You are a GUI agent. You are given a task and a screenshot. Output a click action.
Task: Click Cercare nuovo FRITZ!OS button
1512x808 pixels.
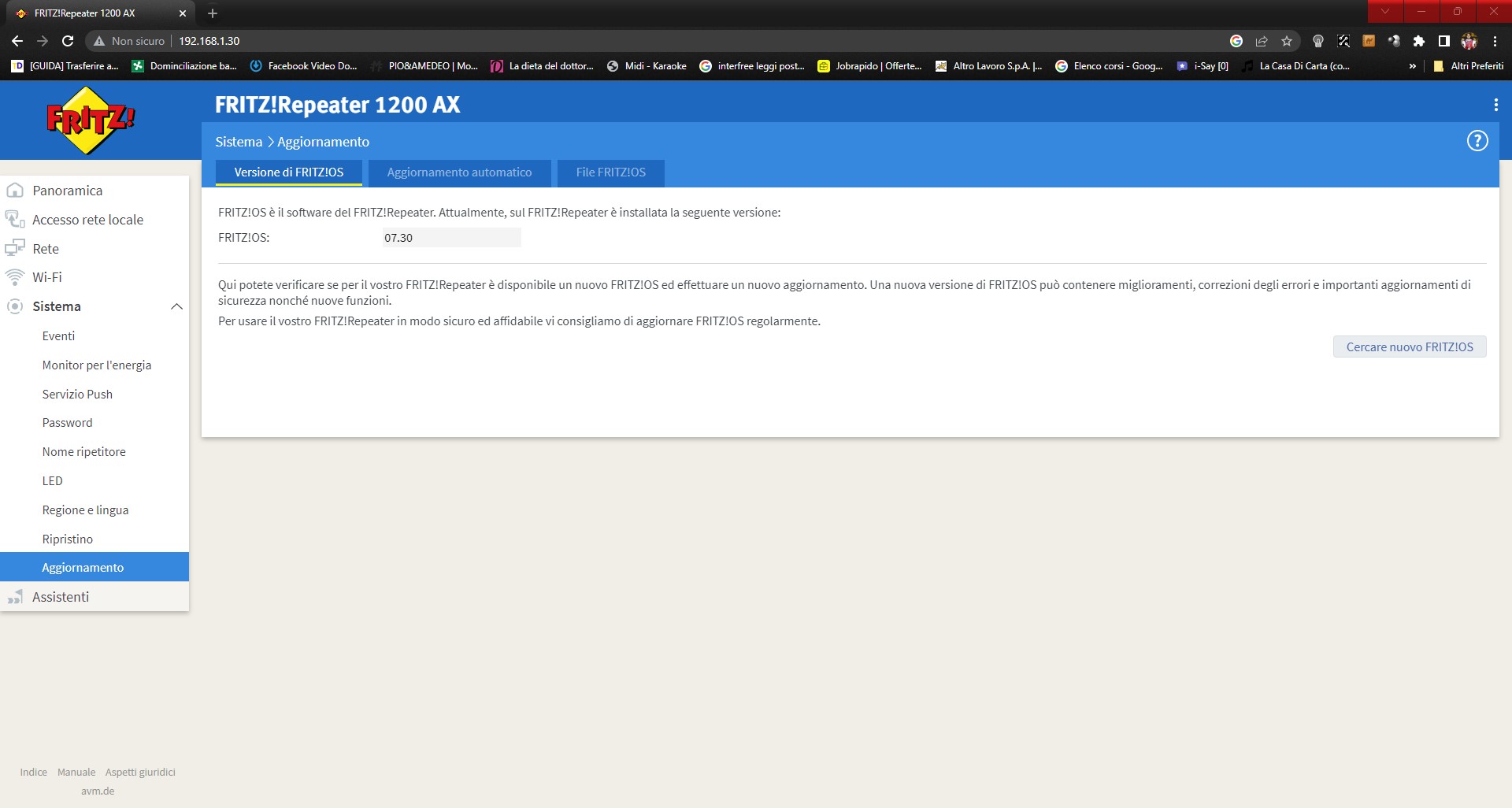(x=1410, y=347)
